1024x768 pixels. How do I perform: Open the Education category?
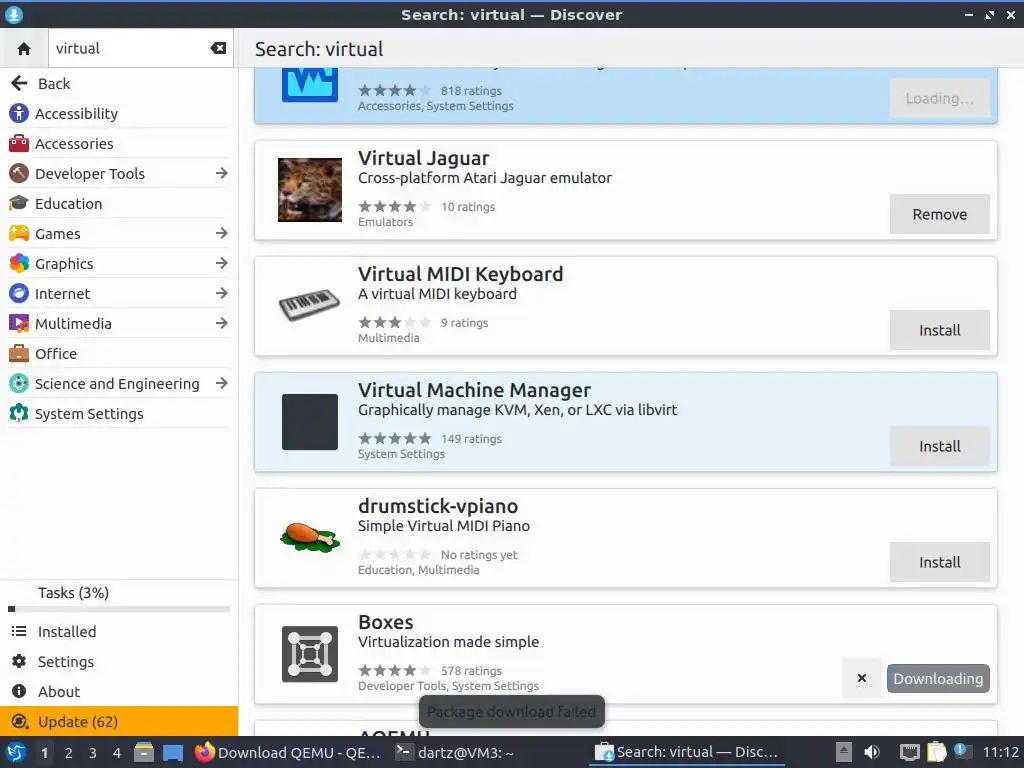pos(119,204)
